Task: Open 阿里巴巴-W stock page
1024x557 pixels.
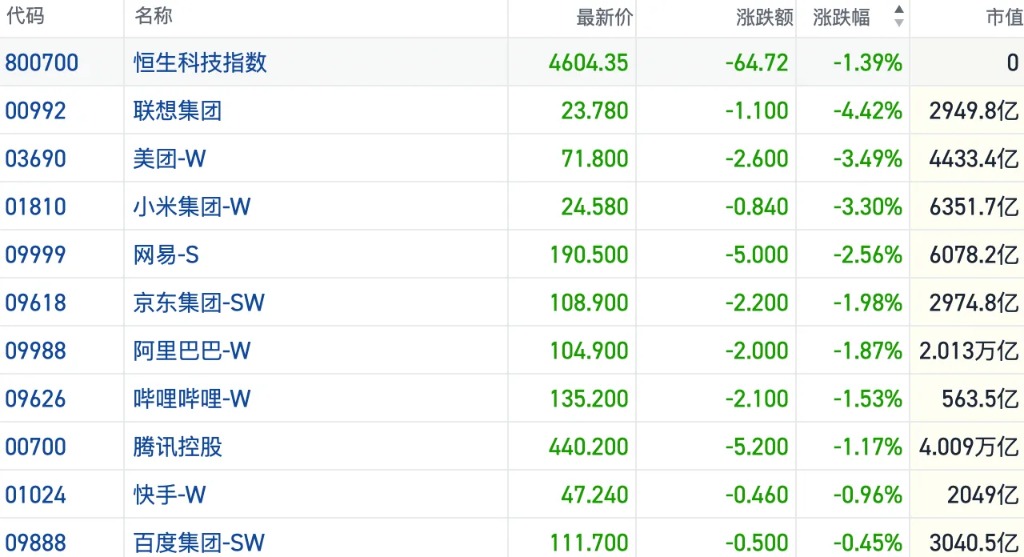Action: point(192,351)
